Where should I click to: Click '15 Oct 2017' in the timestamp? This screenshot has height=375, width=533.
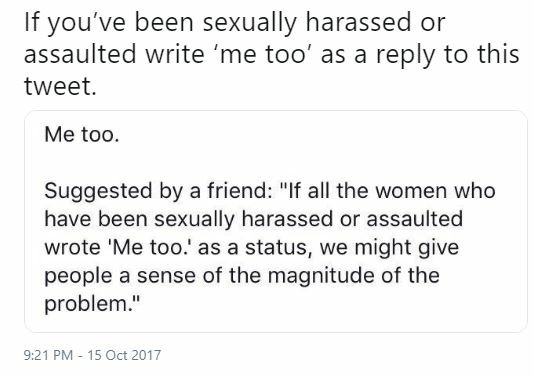coord(124,355)
